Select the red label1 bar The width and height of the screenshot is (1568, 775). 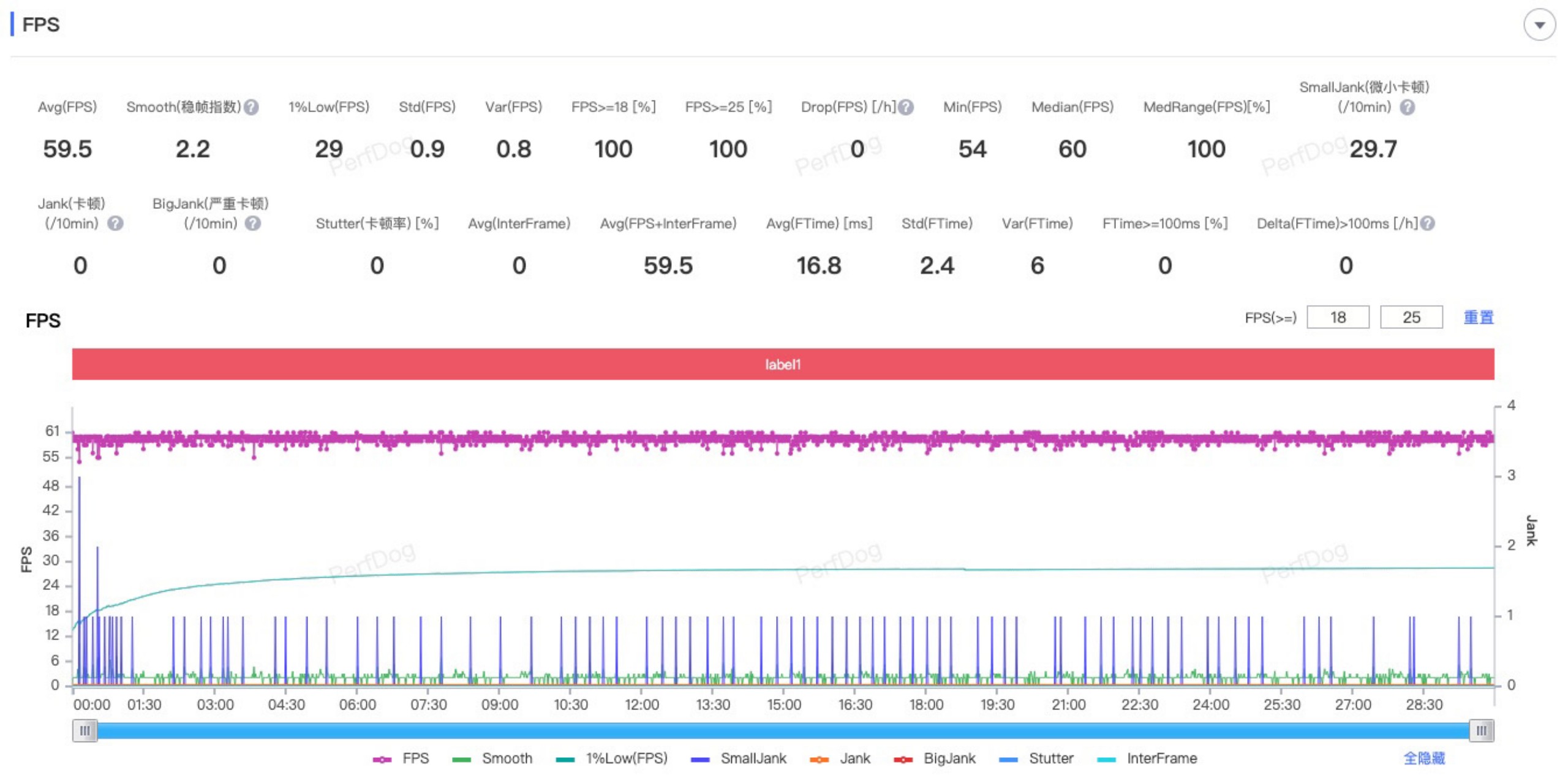[783, 365]
